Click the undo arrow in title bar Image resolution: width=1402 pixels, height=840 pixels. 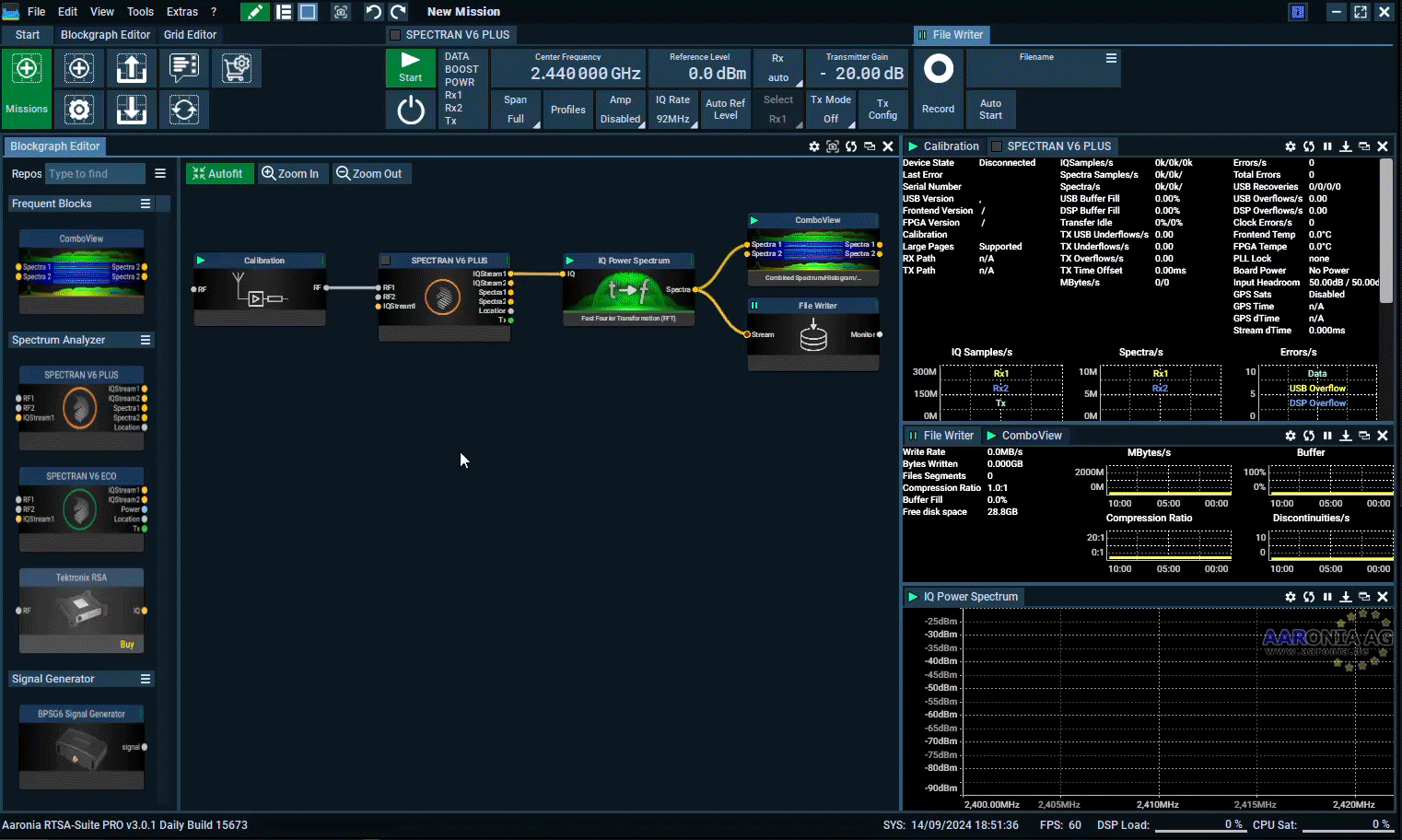coord(373,12)
